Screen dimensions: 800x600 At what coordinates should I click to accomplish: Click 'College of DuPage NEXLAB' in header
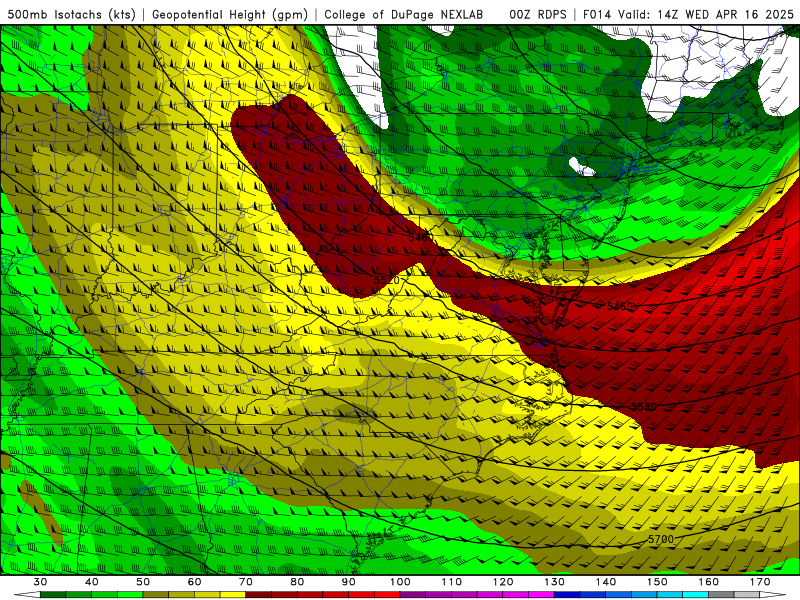point(403,15)
